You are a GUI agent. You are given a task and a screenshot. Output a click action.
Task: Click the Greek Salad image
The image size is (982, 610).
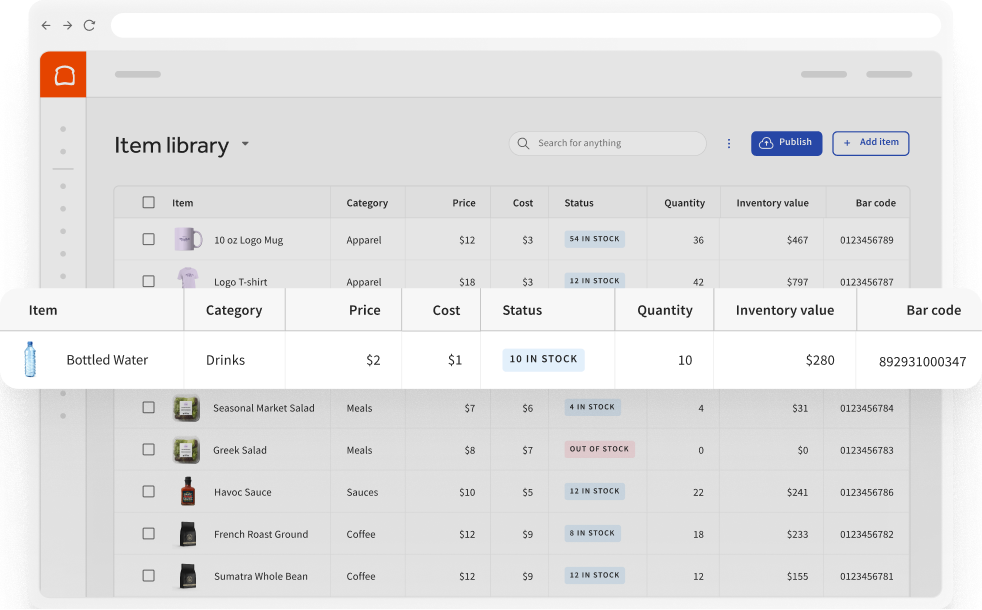click(186, 450)
